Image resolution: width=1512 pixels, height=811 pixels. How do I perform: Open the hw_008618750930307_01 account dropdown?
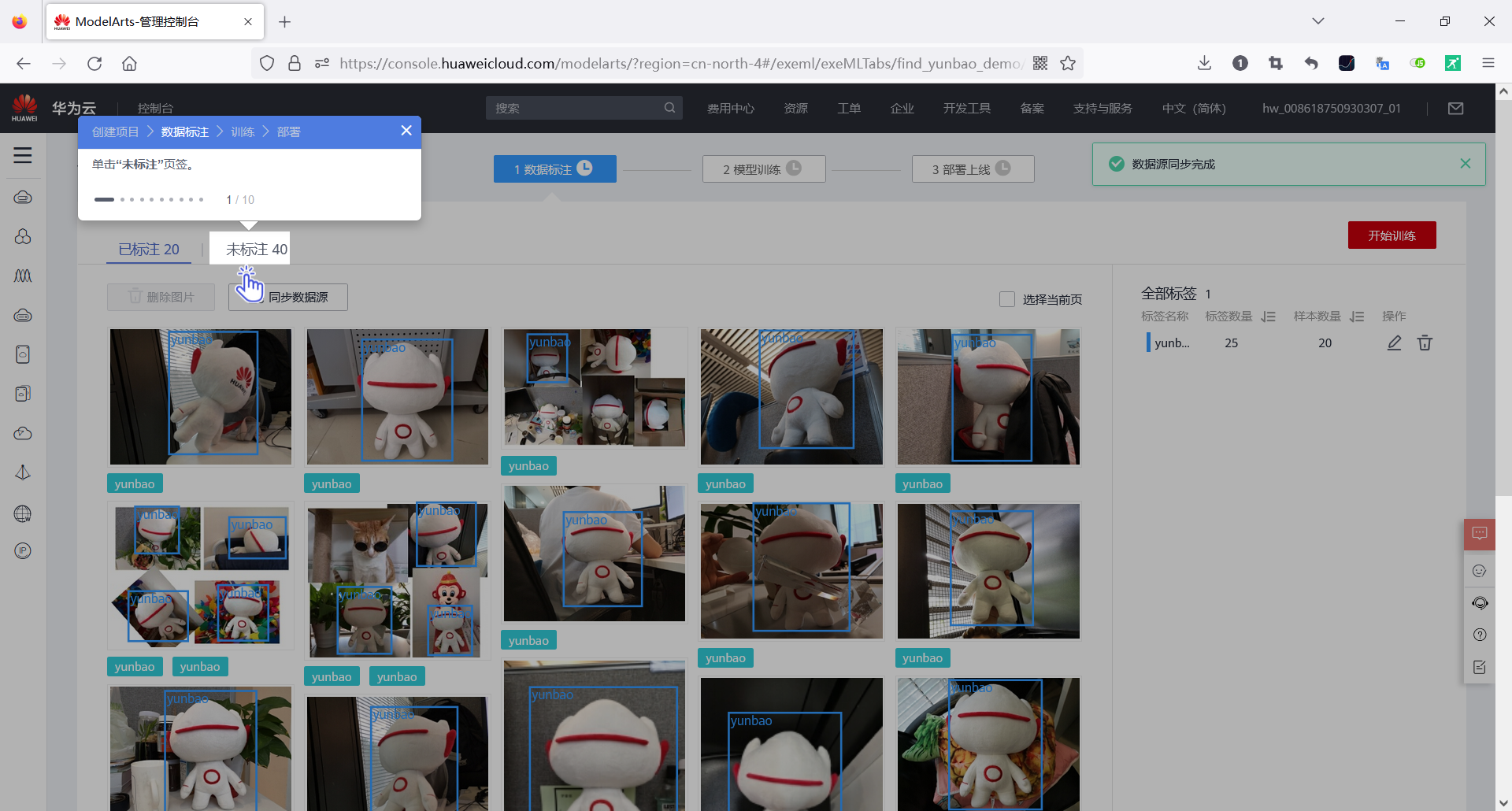click(x=1332, y=108)
